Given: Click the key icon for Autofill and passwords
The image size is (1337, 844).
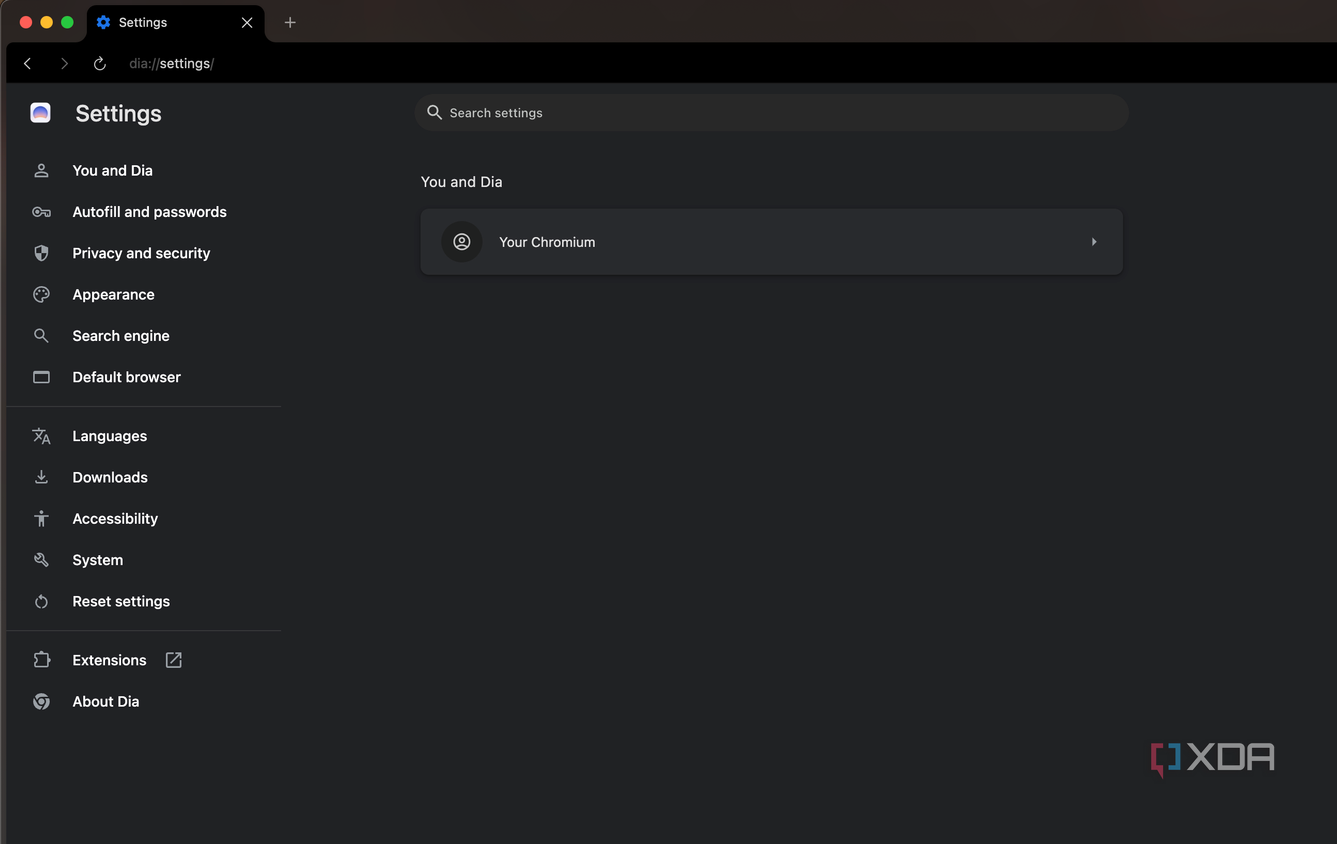Looking at the screenshot, I should coord(41,212).
